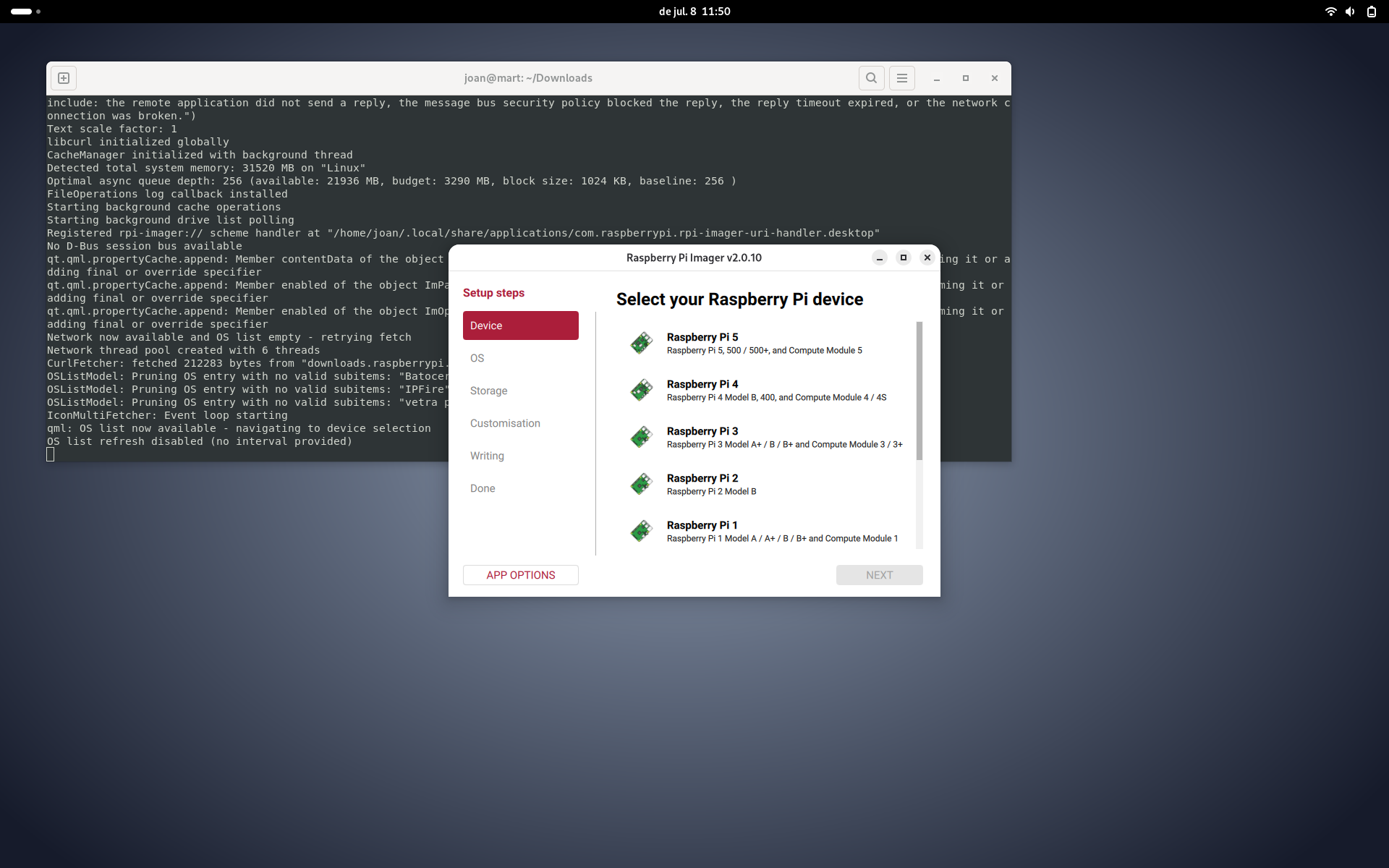The width and height of the screenshot is (1389, 868).
Task: Maximize the Raspberry Pi Imager window
Action: 904,258
